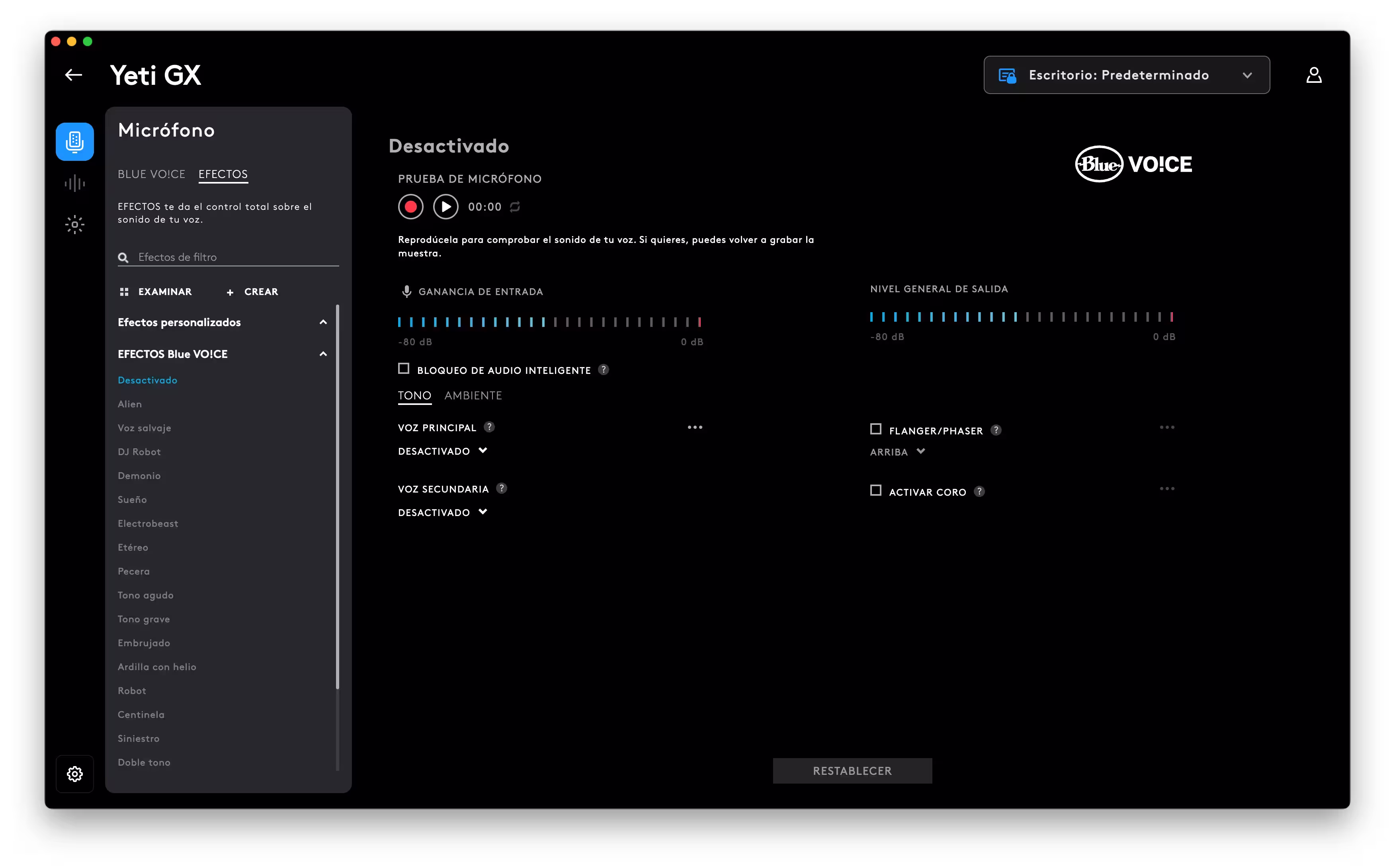The height and width of the screenshot is (868, 1395).
Task: Play the recorded microphone sample
Action: tap(445, 207)
